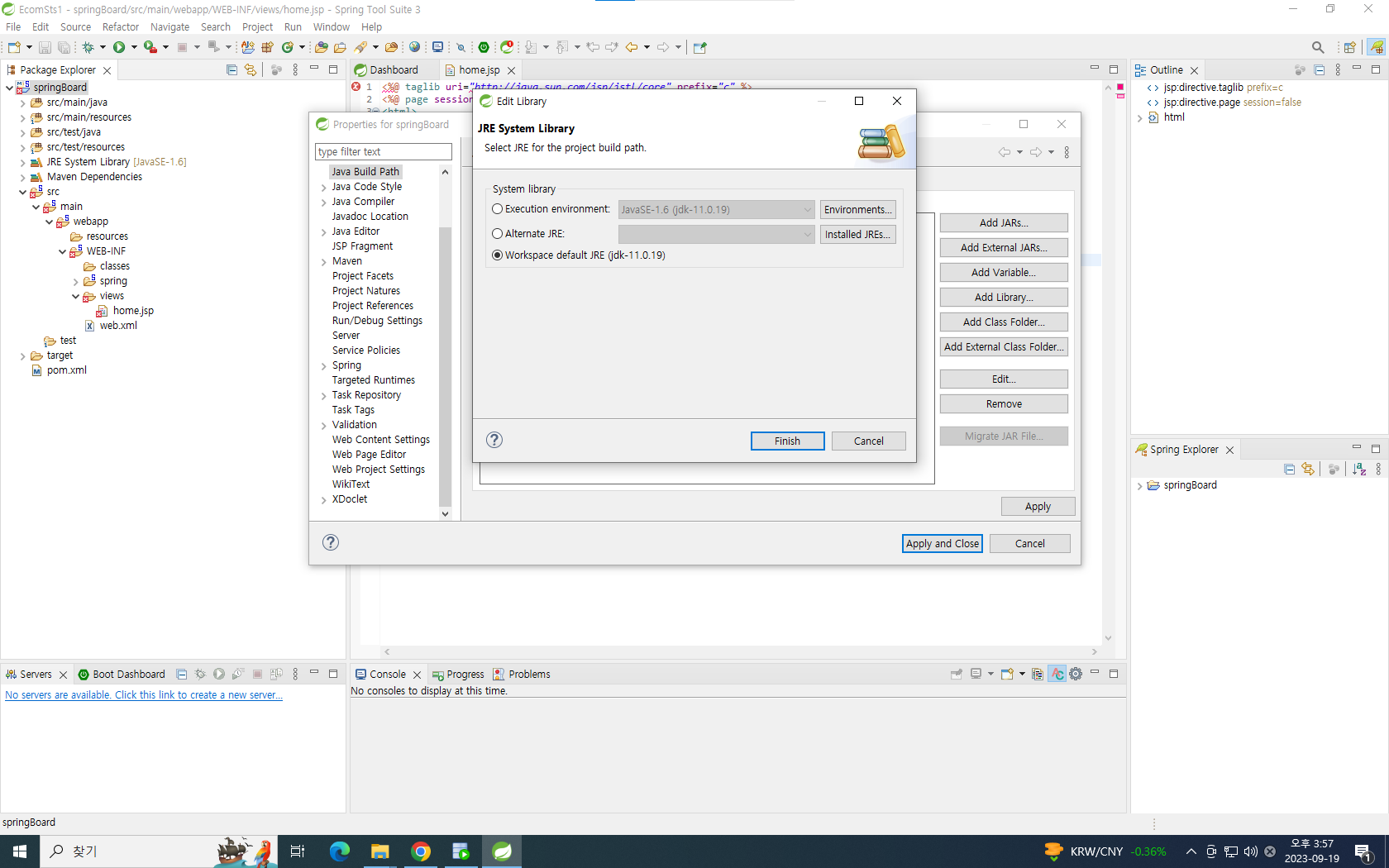Expand JRE System Library node
Screen dimensions: 1389x868
pos(22,162)
